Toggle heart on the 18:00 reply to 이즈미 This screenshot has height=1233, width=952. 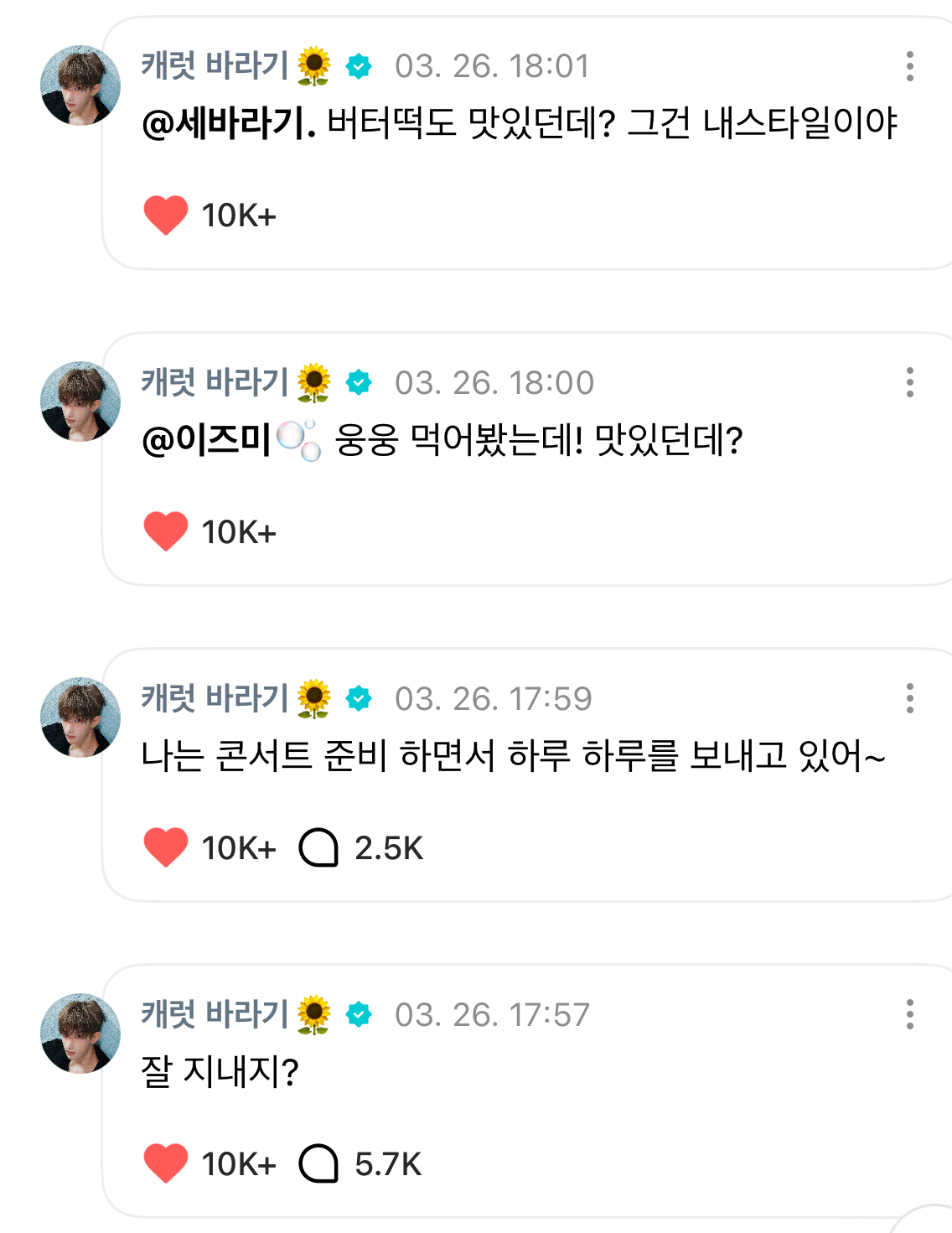(166, 531)
